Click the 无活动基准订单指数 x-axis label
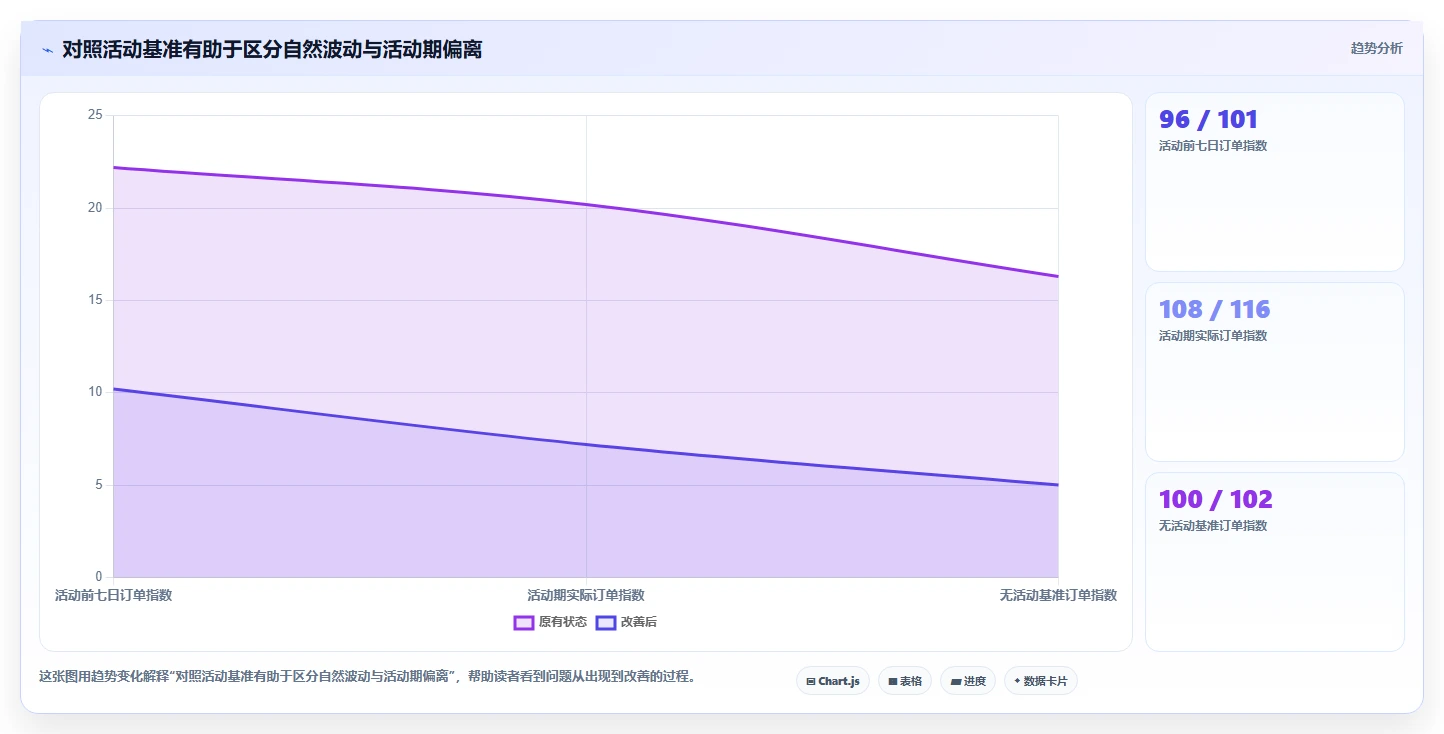Image resolution: width=1444 pixels, height=734 pixels. (1058, 595)
